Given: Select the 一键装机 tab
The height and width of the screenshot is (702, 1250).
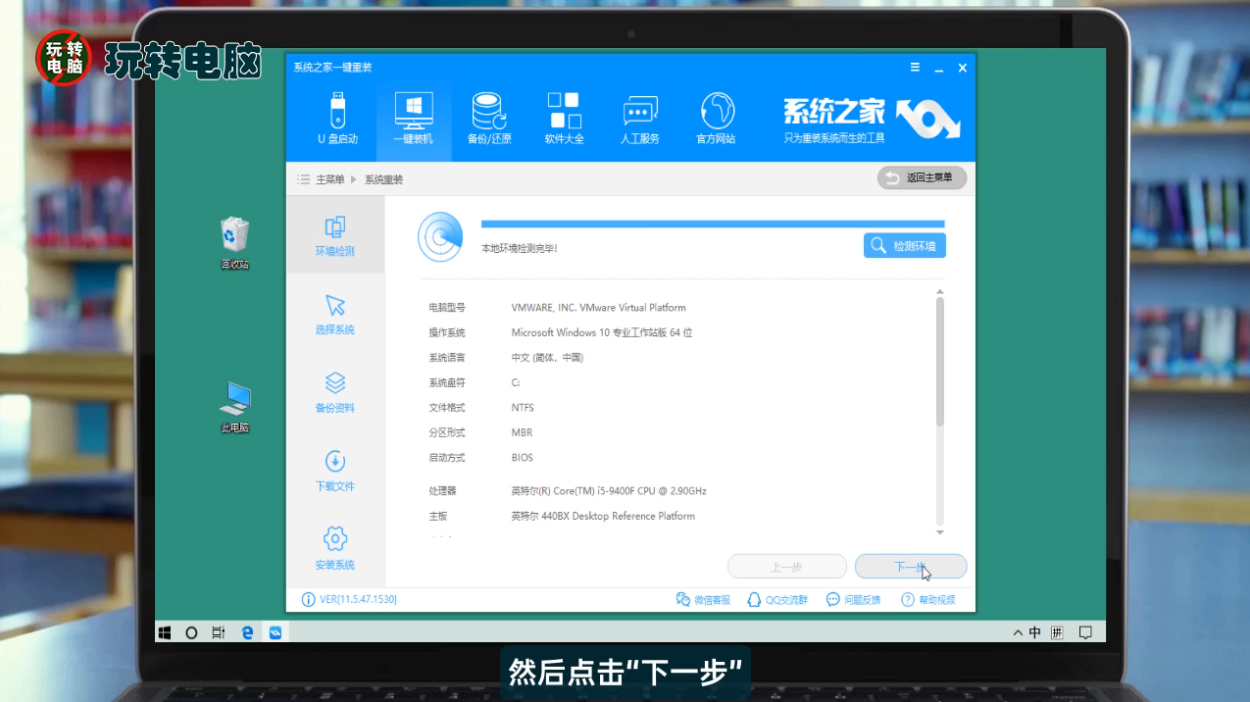Looking at the screenshot, I should point(413,119).
